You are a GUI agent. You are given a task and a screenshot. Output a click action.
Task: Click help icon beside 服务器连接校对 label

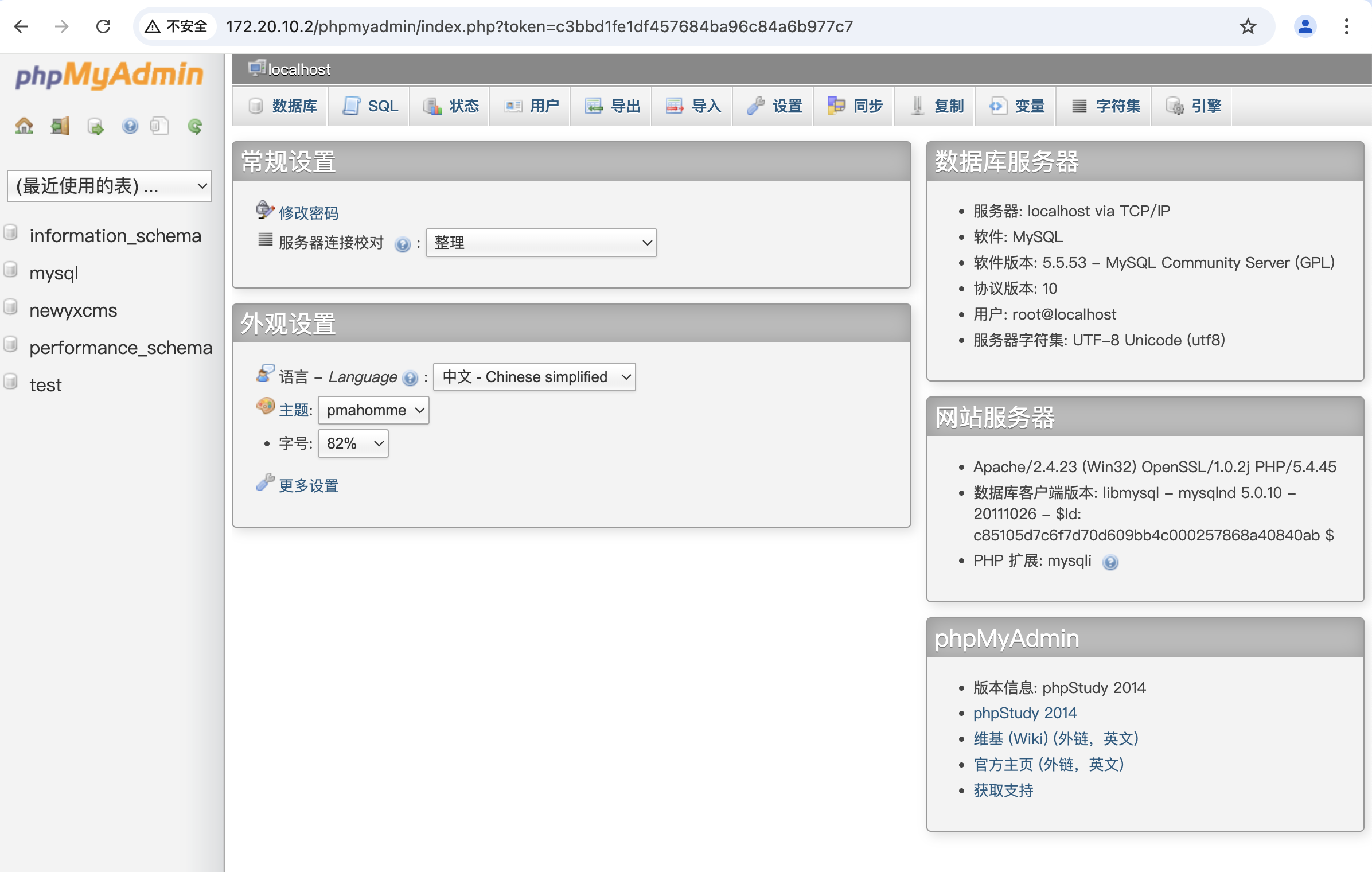coord(403,244)
